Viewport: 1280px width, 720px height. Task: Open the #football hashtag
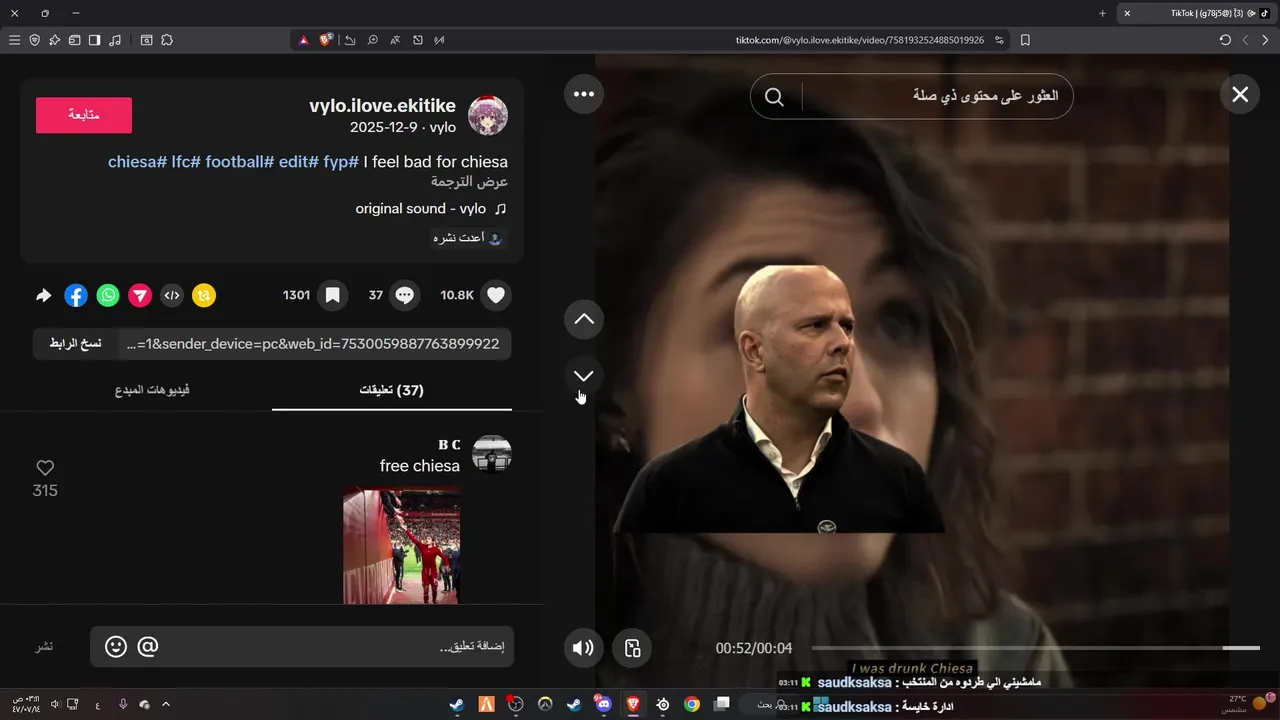tap(240, 162)
